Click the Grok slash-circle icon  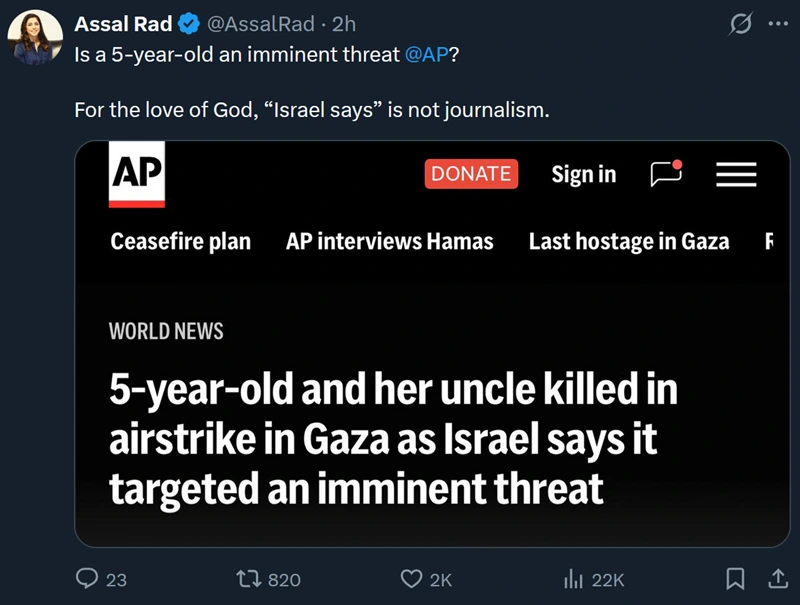740,24
